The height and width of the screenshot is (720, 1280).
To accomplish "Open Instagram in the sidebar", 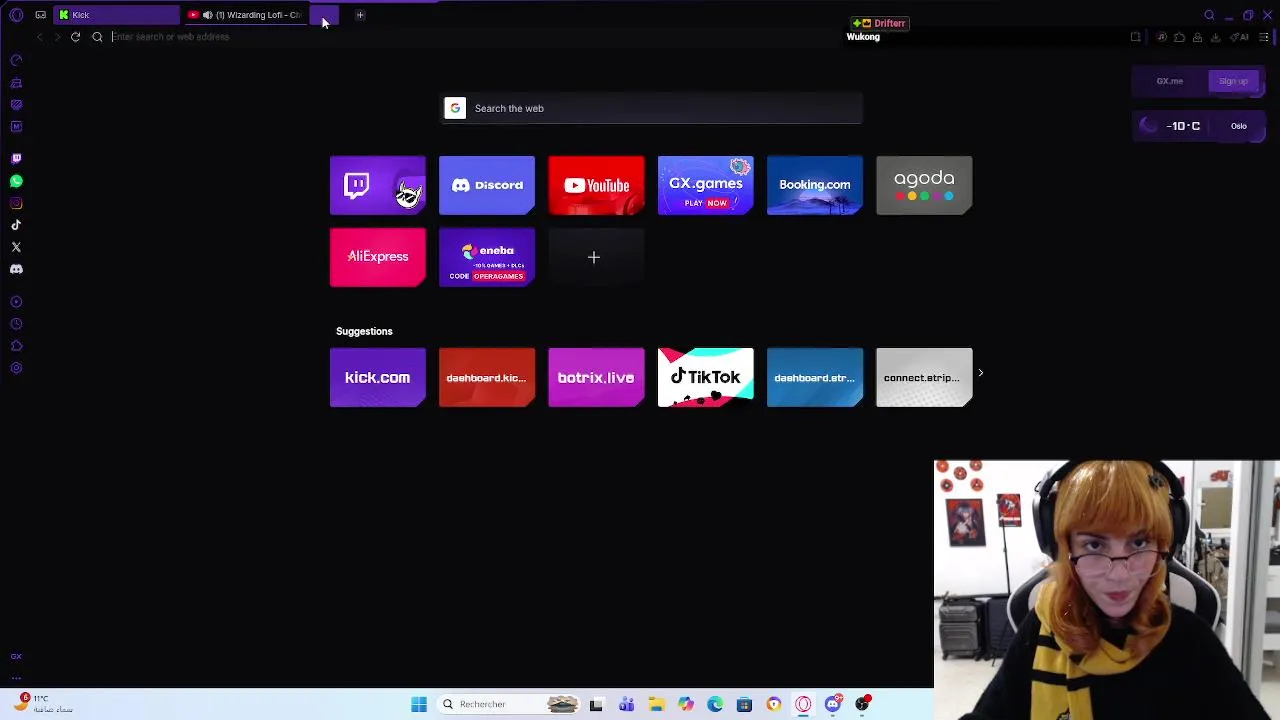I will (16, 203).
